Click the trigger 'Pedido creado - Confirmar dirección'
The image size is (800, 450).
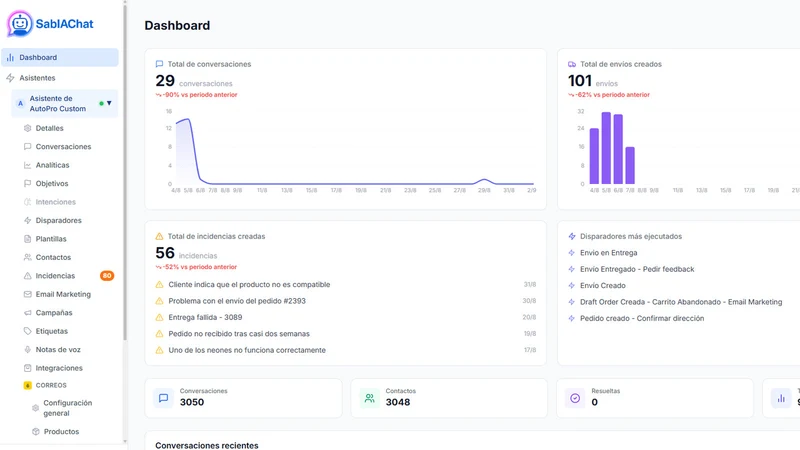click(x=642, y=318)
